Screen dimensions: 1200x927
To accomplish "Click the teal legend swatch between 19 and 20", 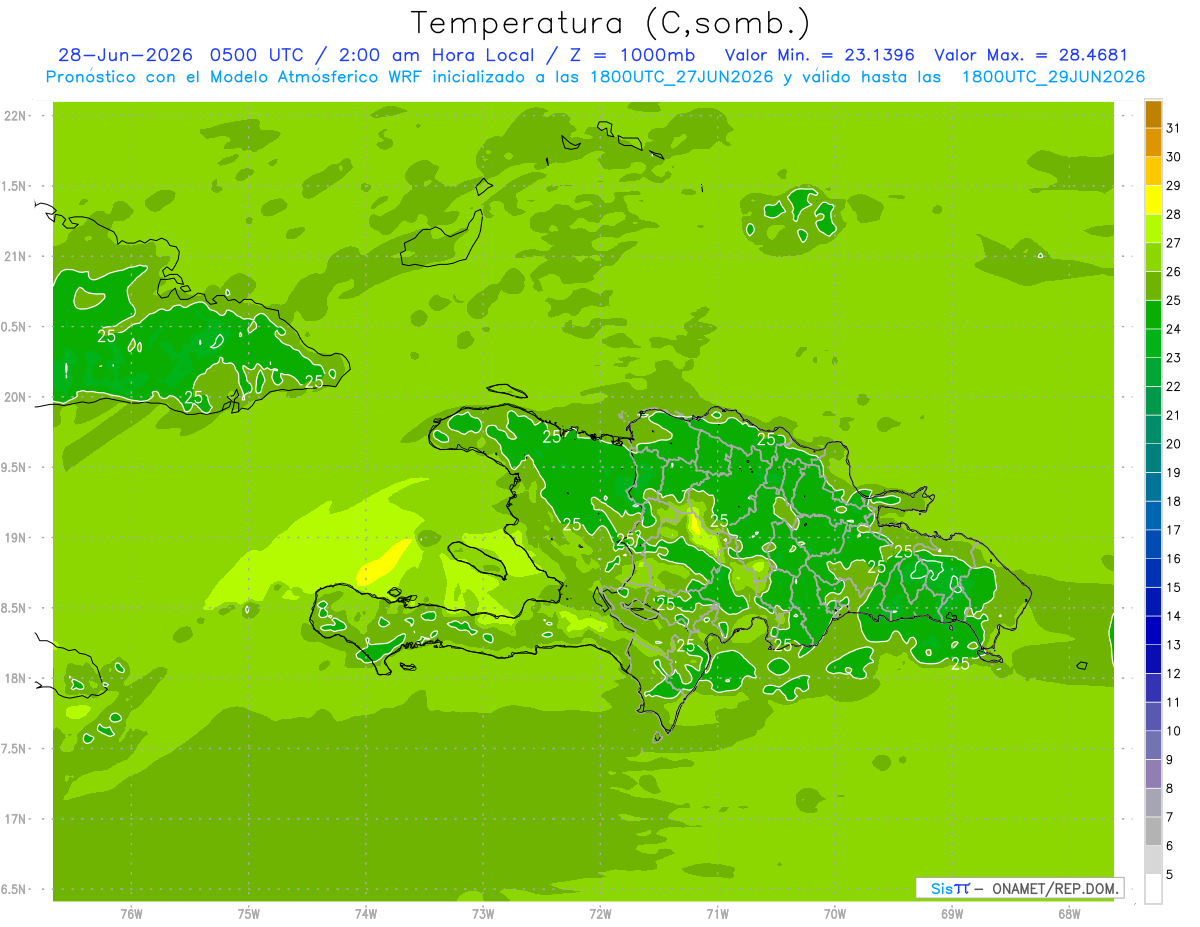I will point(1153,458).
